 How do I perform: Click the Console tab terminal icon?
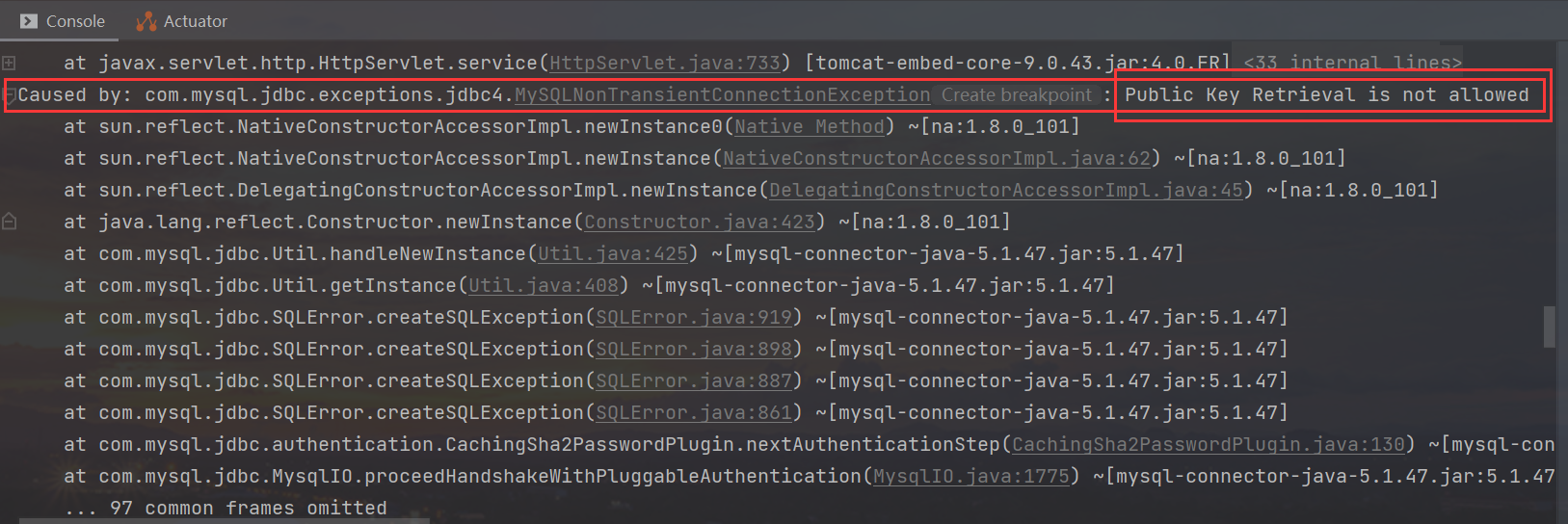[29, 21]
